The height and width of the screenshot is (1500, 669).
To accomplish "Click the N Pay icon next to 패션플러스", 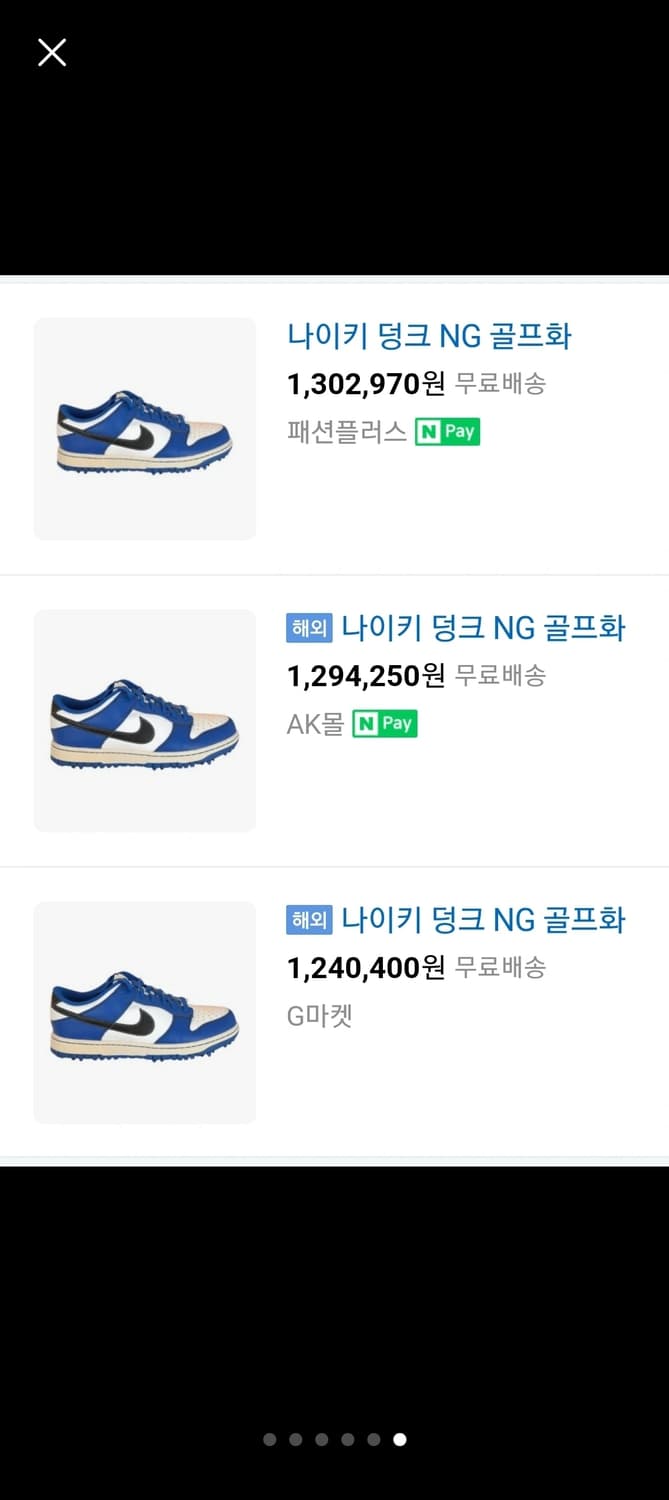I will click(x=447, y=432).
